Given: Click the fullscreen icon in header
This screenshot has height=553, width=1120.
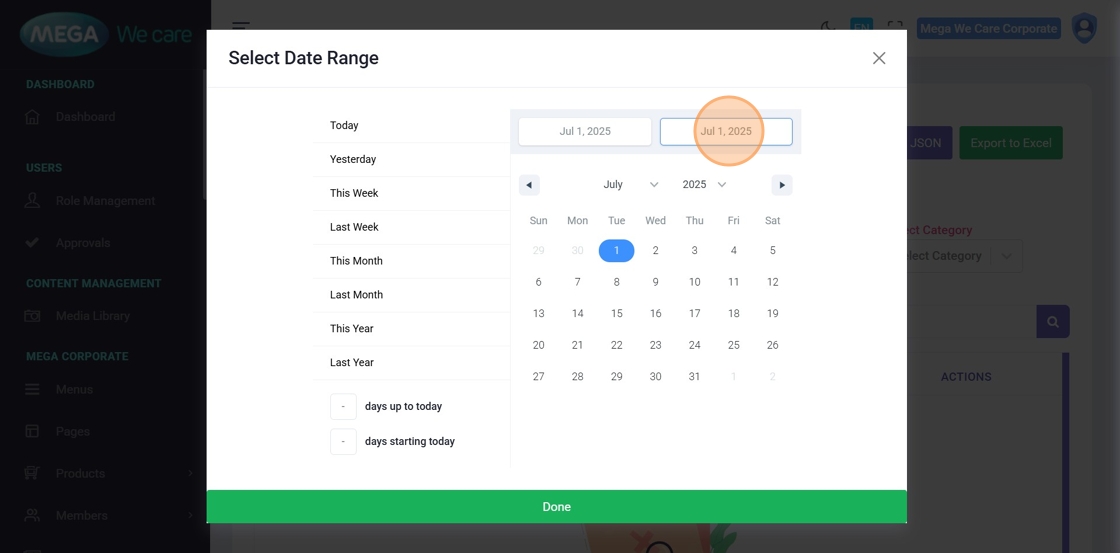Looking at the screenshot, I should point(895,28).
